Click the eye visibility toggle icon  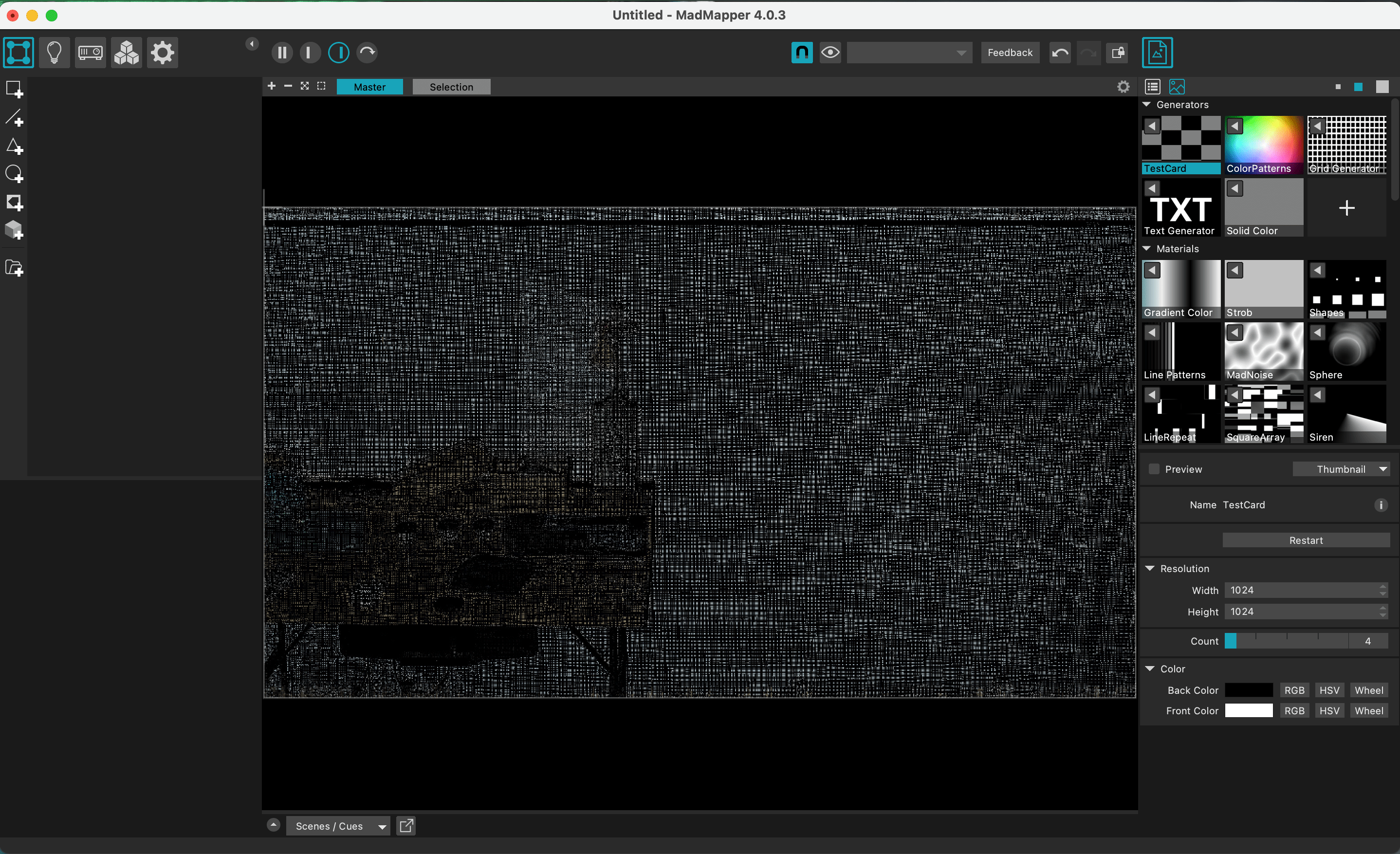tap(830, 52)
